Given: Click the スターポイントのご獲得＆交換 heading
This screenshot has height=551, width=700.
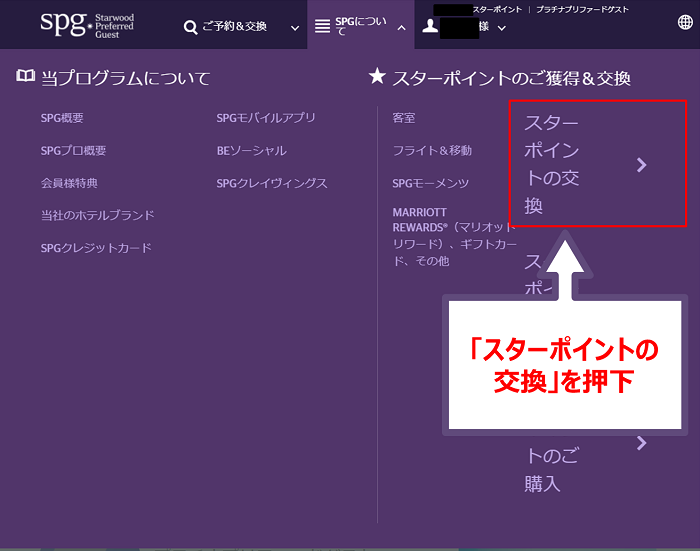Looking at the screenshot, I should [x=511, y=78].
